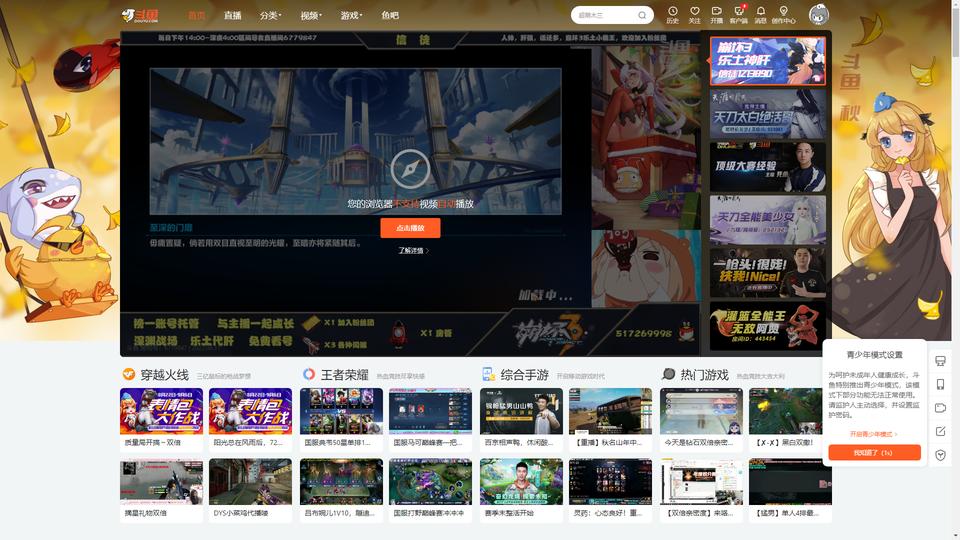Open the 国服马可巅峰赛 stream card
The width and height of the screenshot is (960, 540).
pyautogui.click(x=430, y=419)
